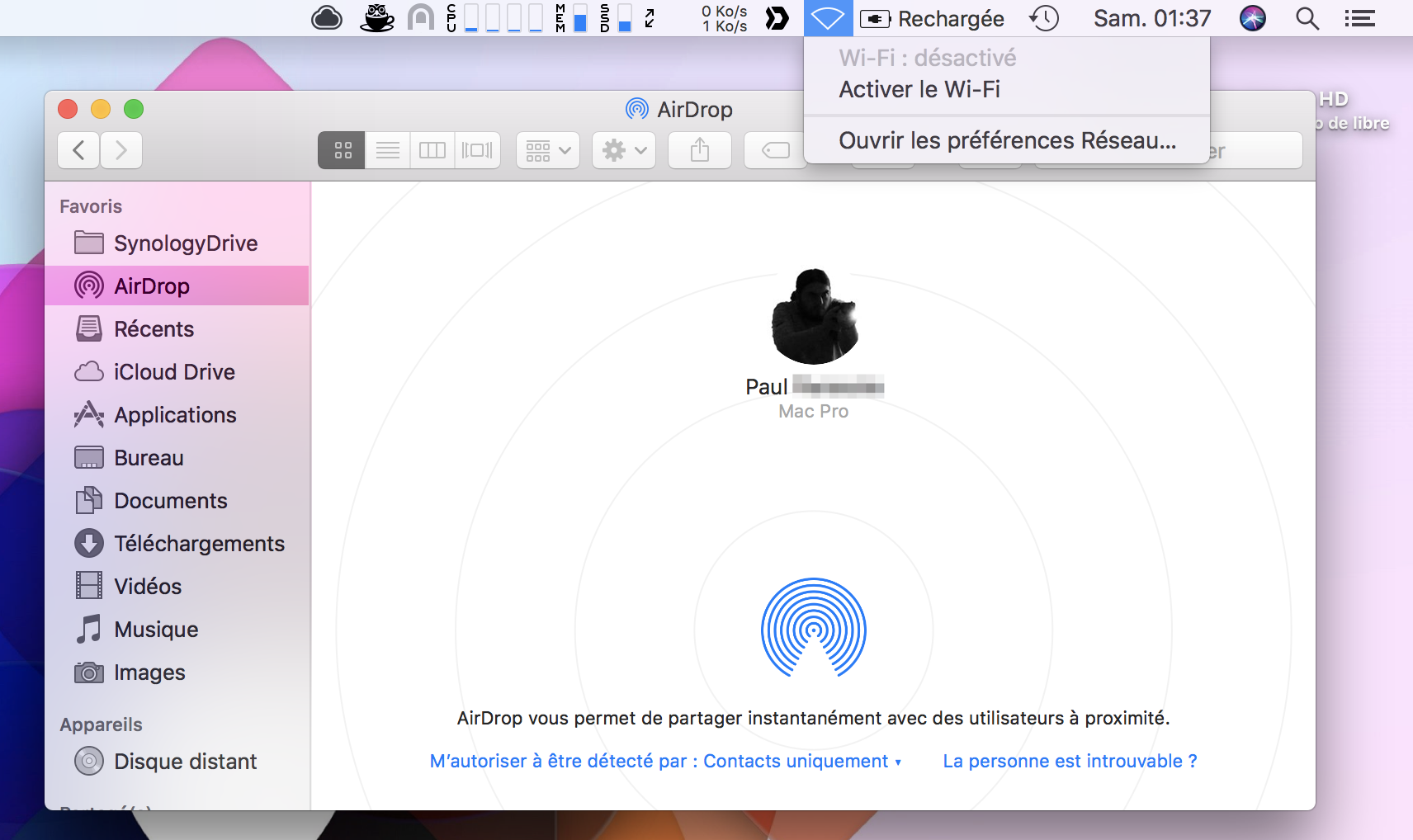1413x840 pixels.
Task: Click the Wi-Fi menu bar icon
Action: click(828, 18)
